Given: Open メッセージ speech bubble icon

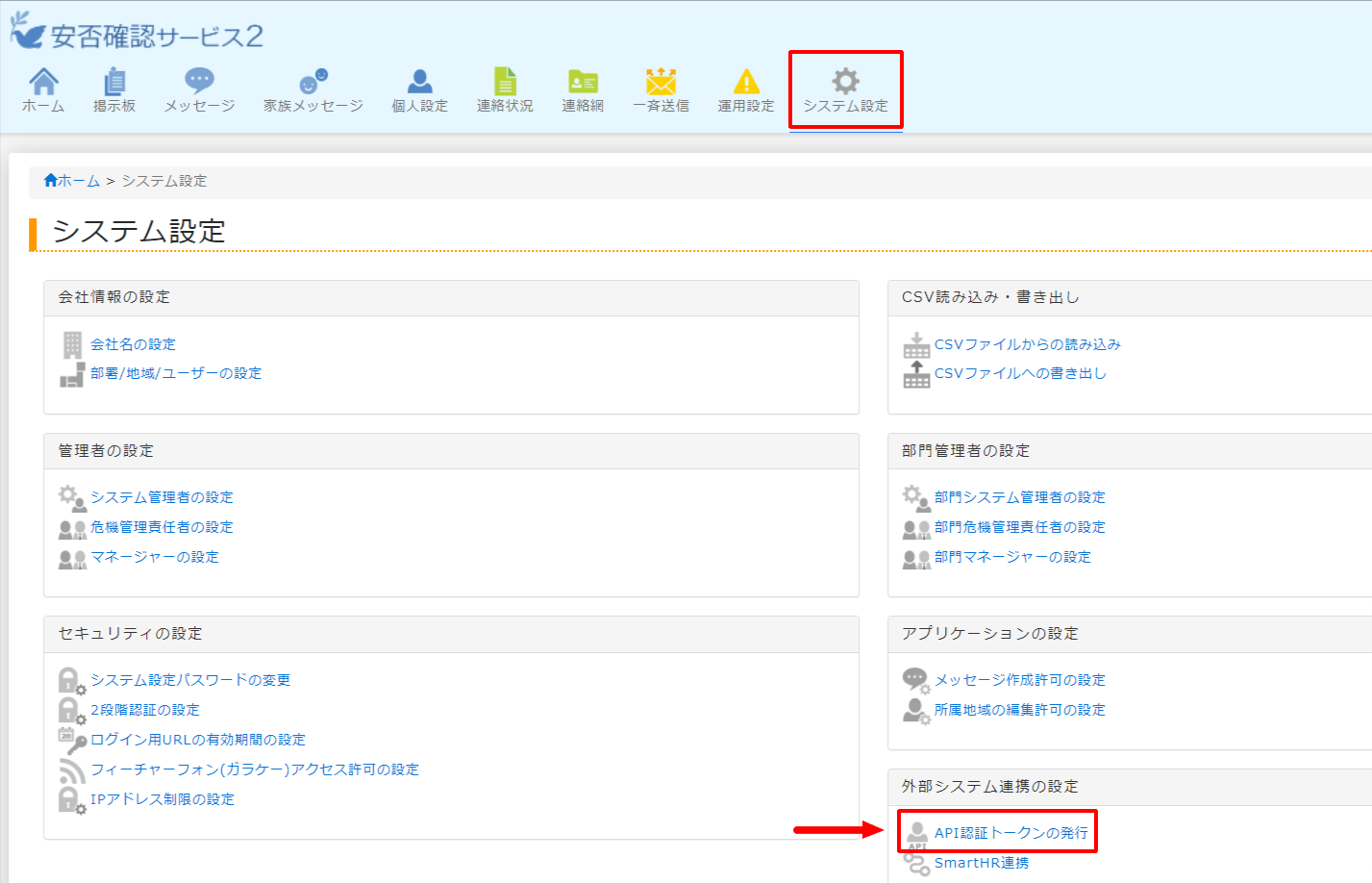Looking at the screenshot, I should 199,81.
